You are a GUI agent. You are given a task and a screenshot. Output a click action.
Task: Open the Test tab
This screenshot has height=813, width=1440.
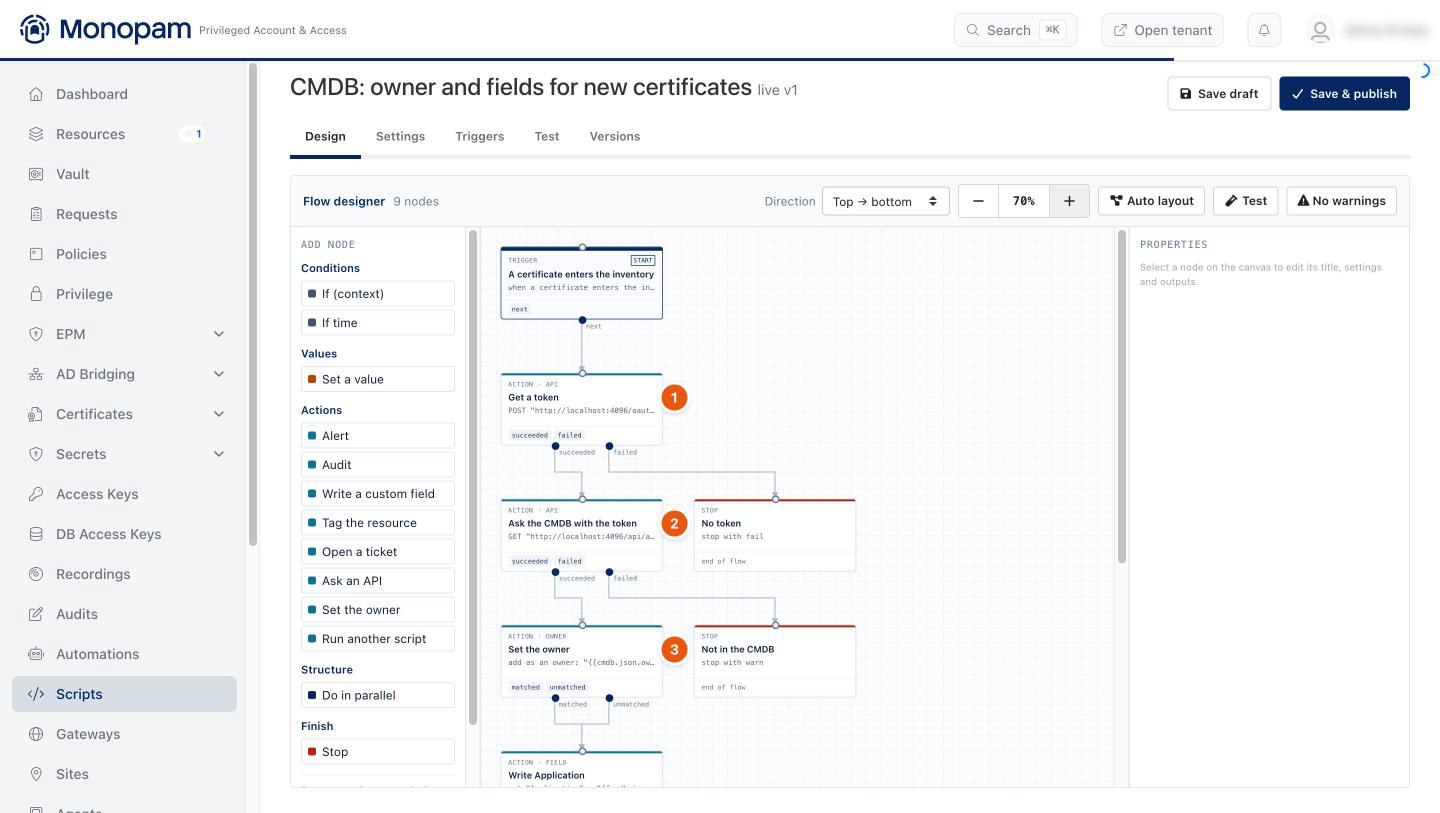point(546,136)
